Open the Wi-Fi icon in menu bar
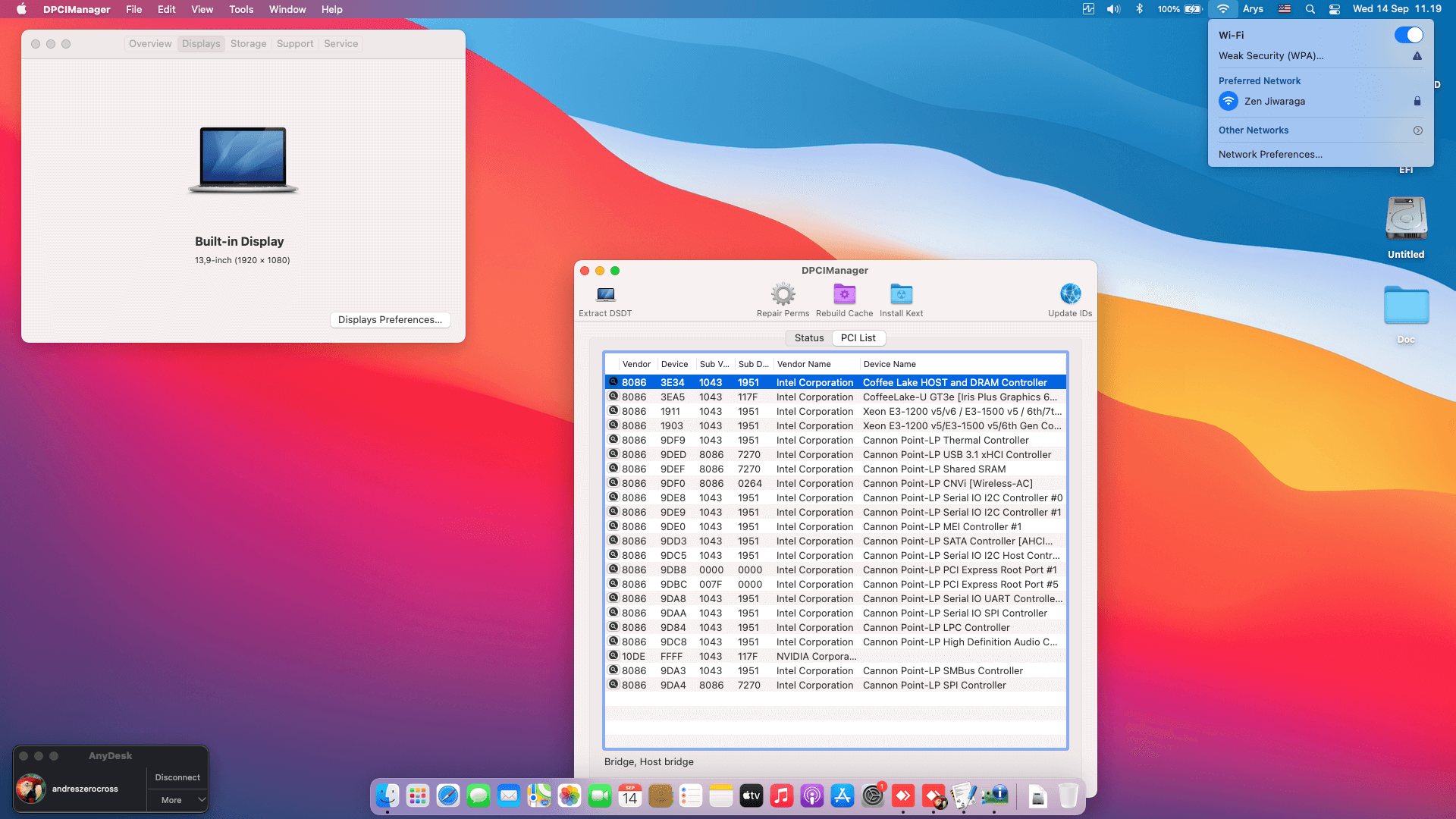 tap(1222, 9)
